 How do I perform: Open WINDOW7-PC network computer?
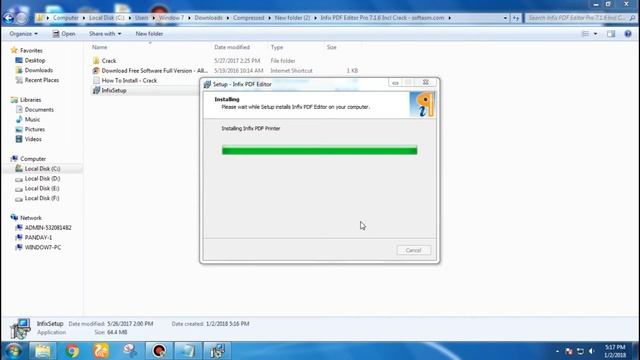[x=42, y=247]
